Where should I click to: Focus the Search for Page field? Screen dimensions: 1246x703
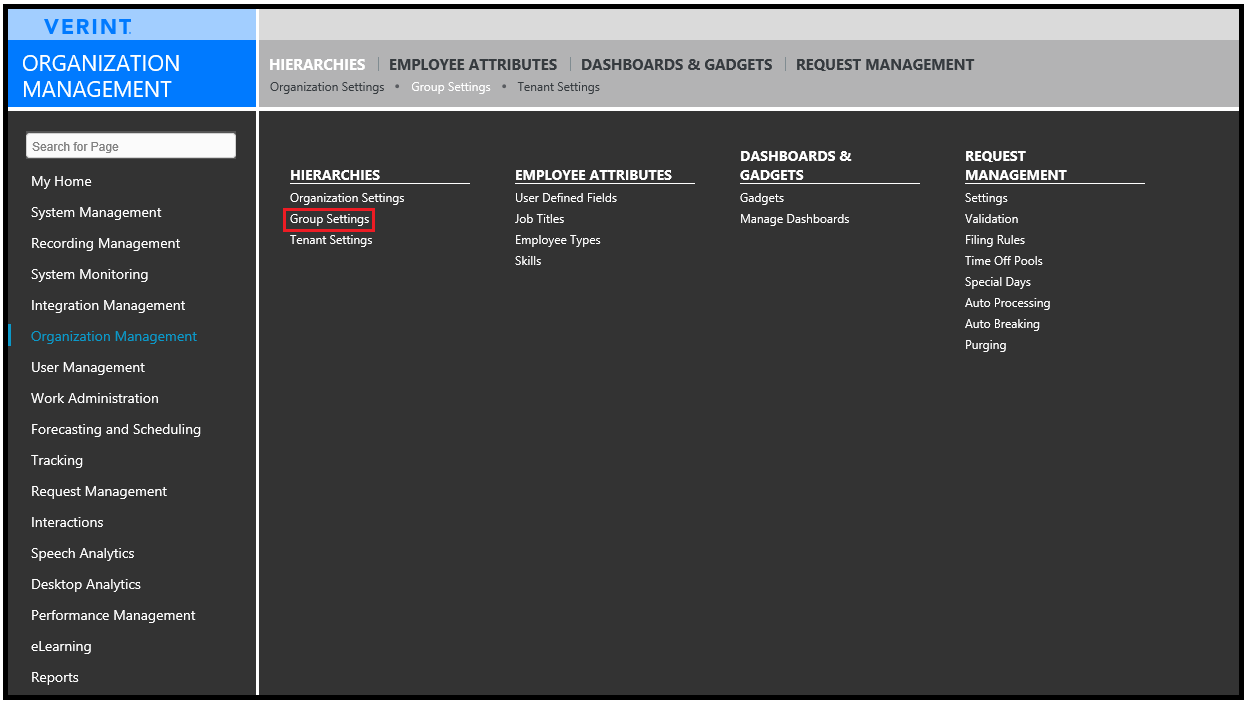click(131, 146)
